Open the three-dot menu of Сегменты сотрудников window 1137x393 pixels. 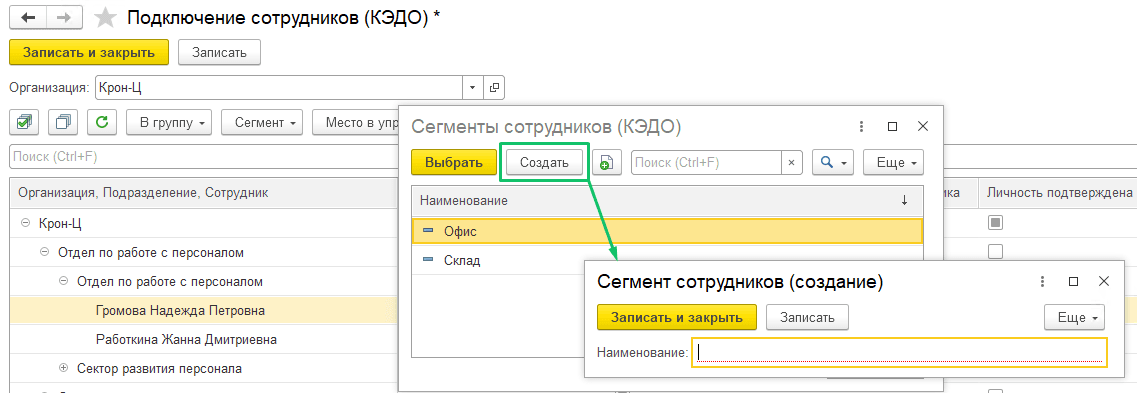click(861, 126)
